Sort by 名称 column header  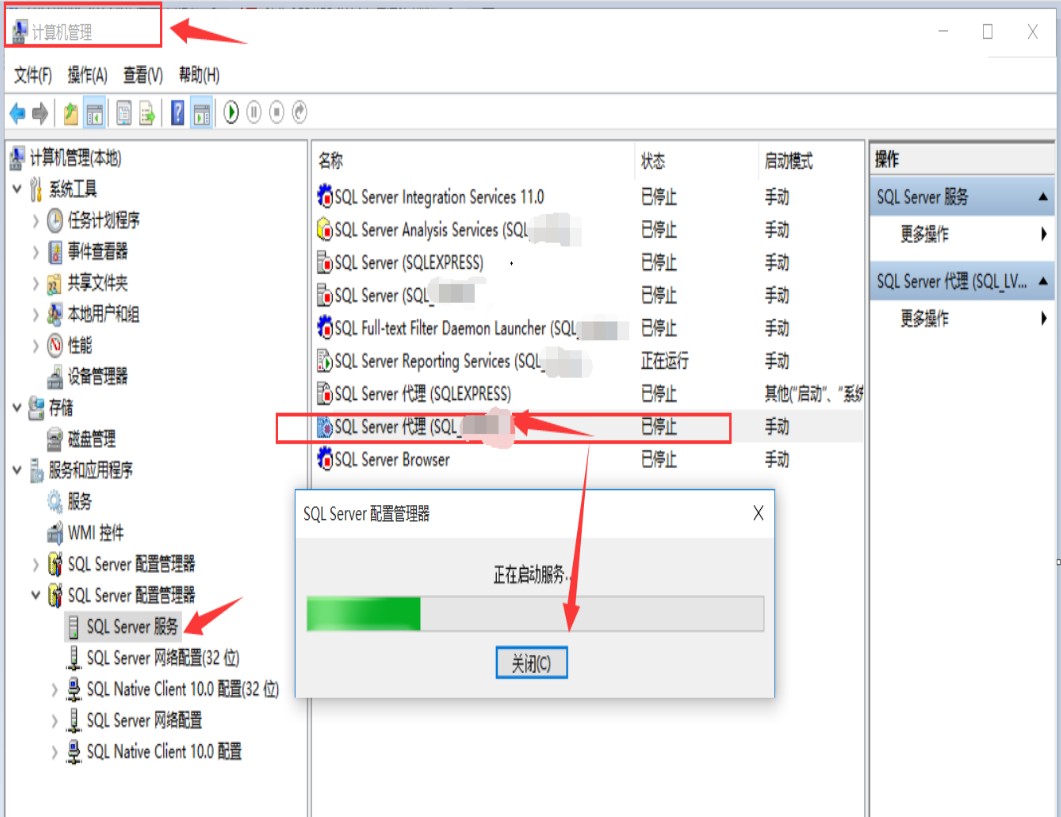(331, 161)
